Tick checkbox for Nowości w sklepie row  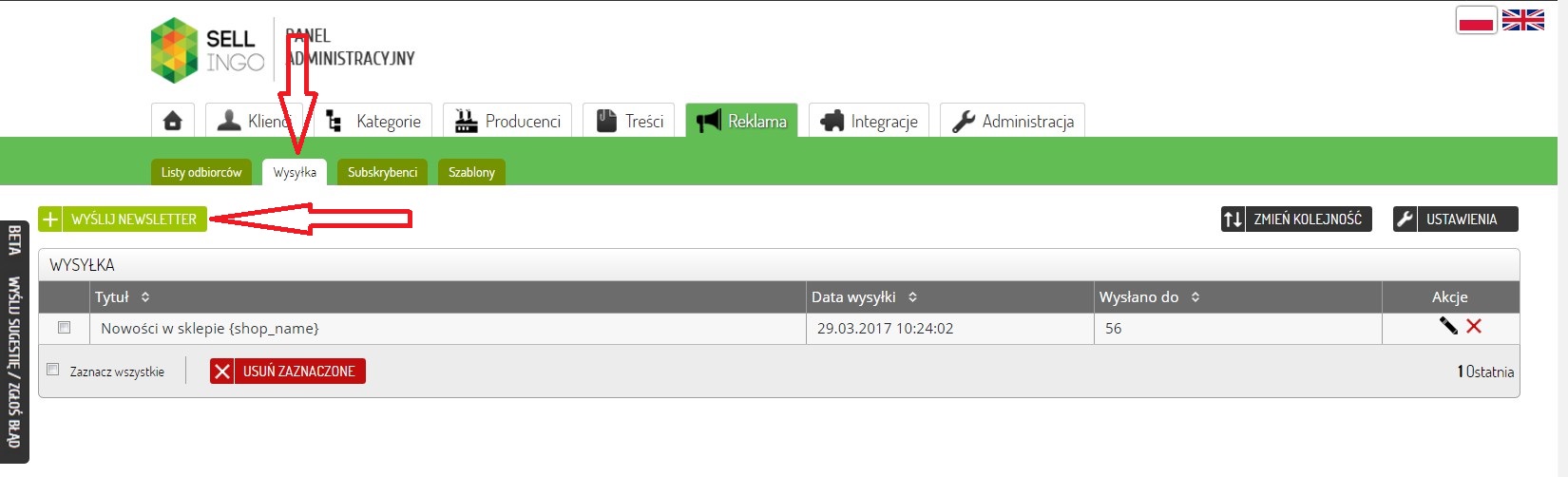(65, 327)
